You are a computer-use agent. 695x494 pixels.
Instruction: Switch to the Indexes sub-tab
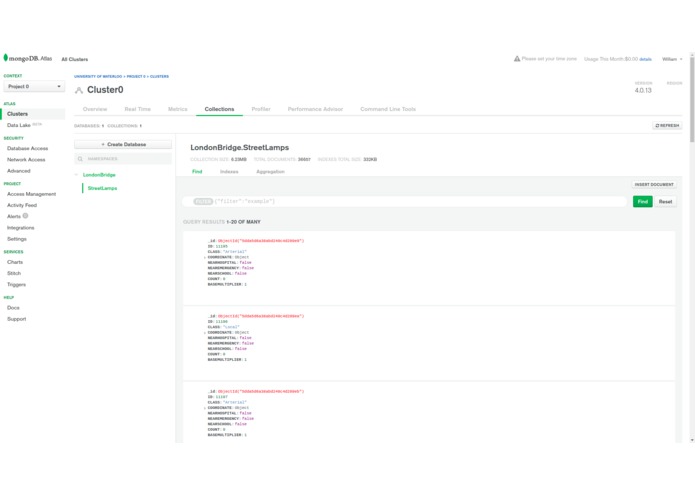point(229,171)
